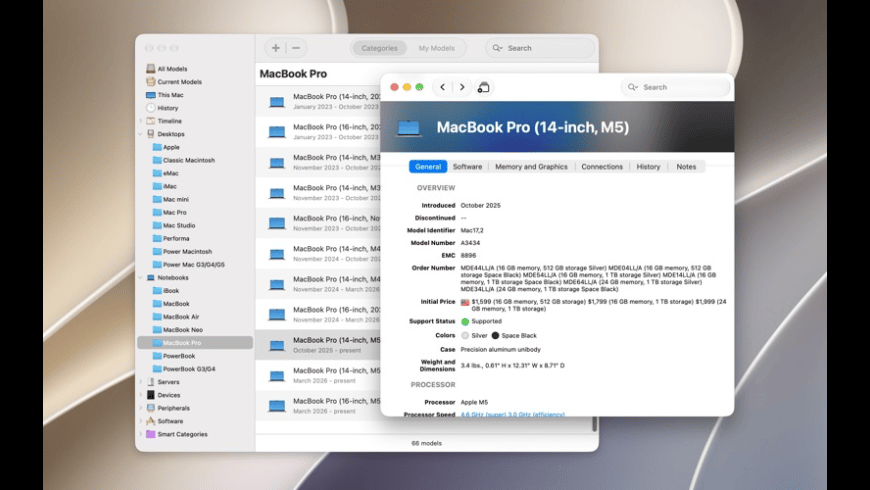Open This Mac in sidebar

(x=164, y=95)
